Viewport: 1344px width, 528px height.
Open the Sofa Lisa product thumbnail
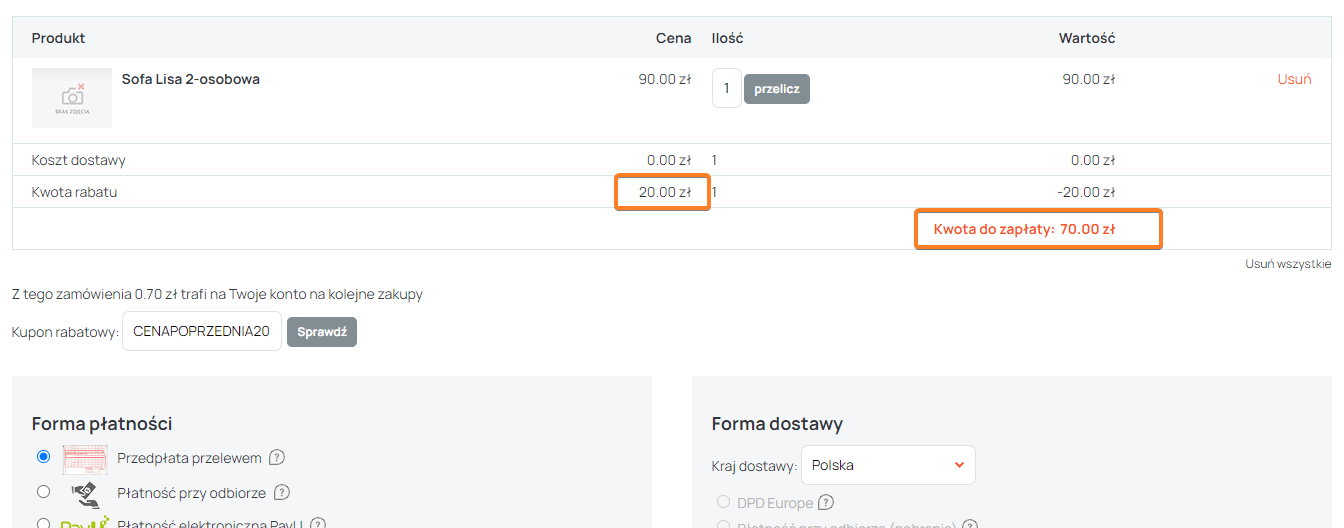pos(72,98)
